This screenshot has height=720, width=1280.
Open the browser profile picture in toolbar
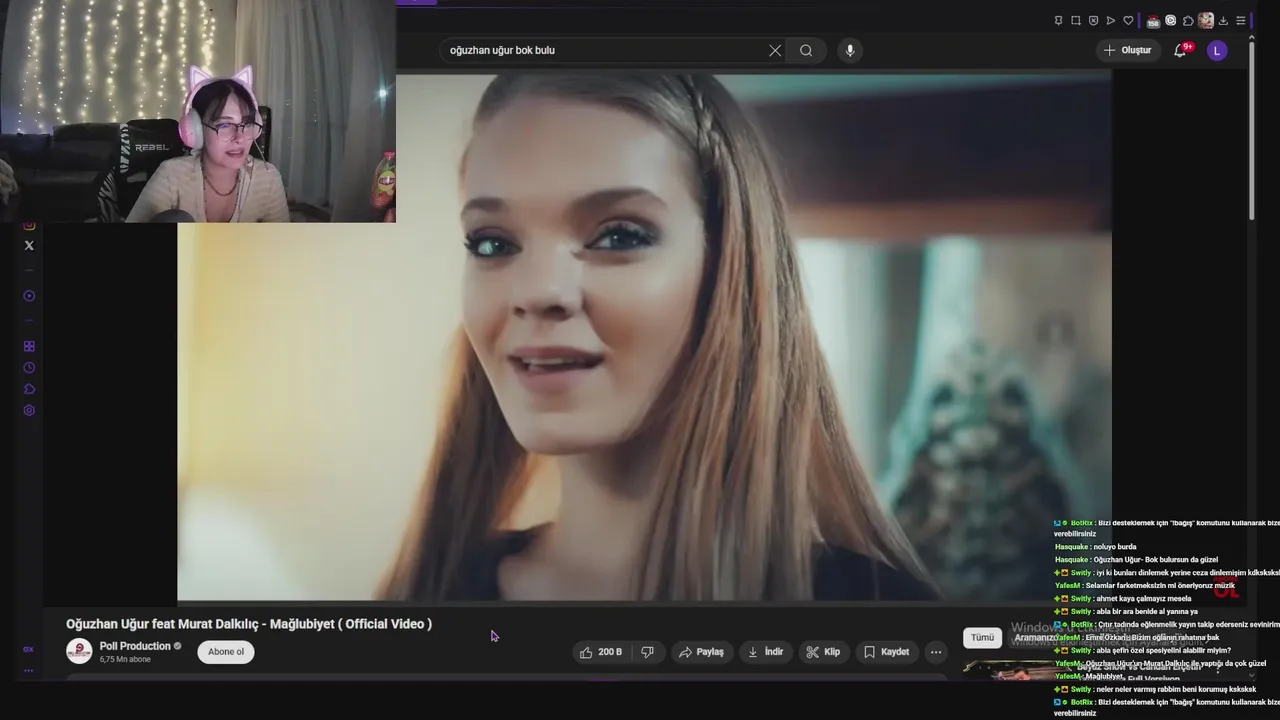tap(1206, 20)
